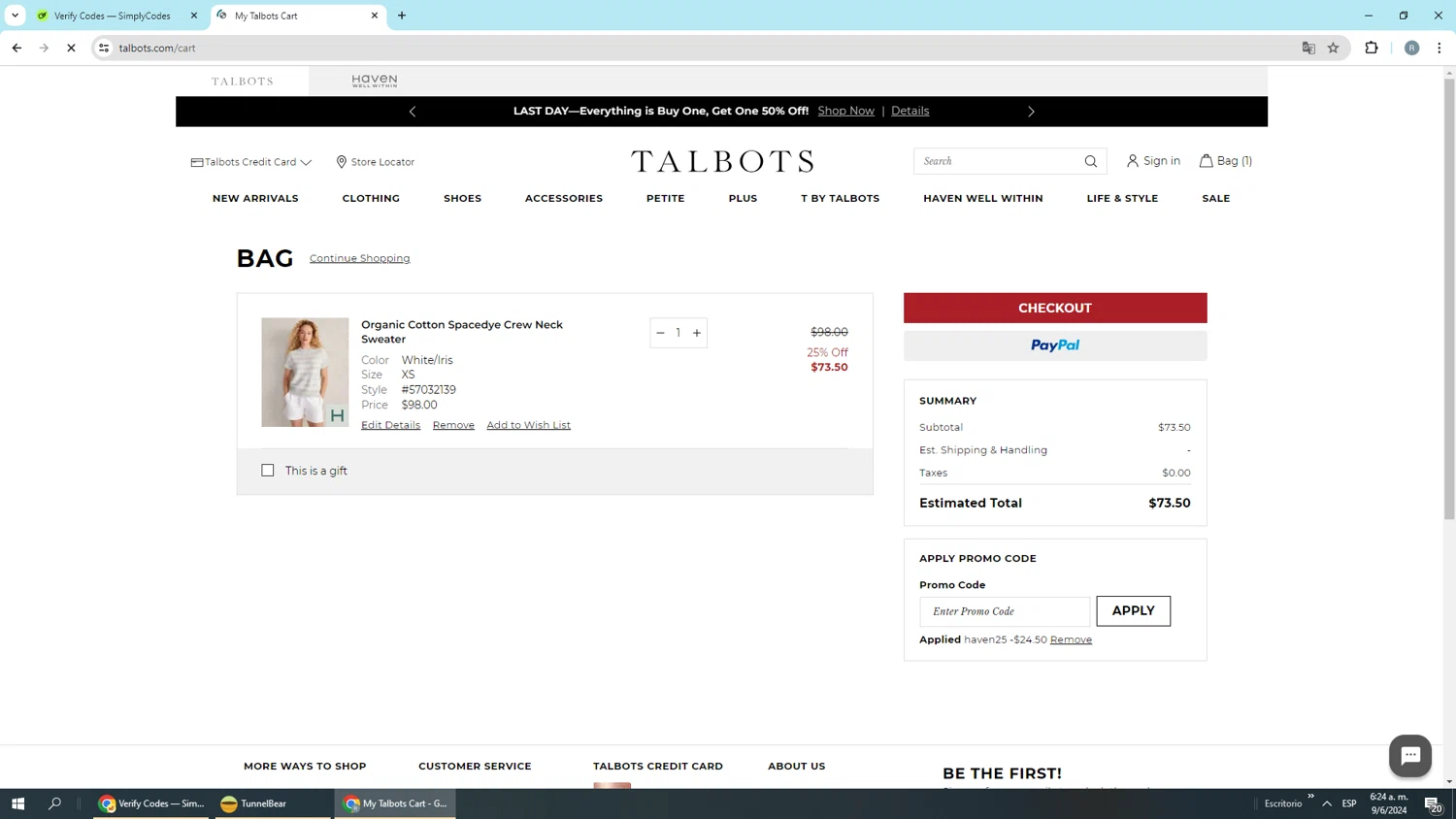Open a new browser tab

click(402, 16)
